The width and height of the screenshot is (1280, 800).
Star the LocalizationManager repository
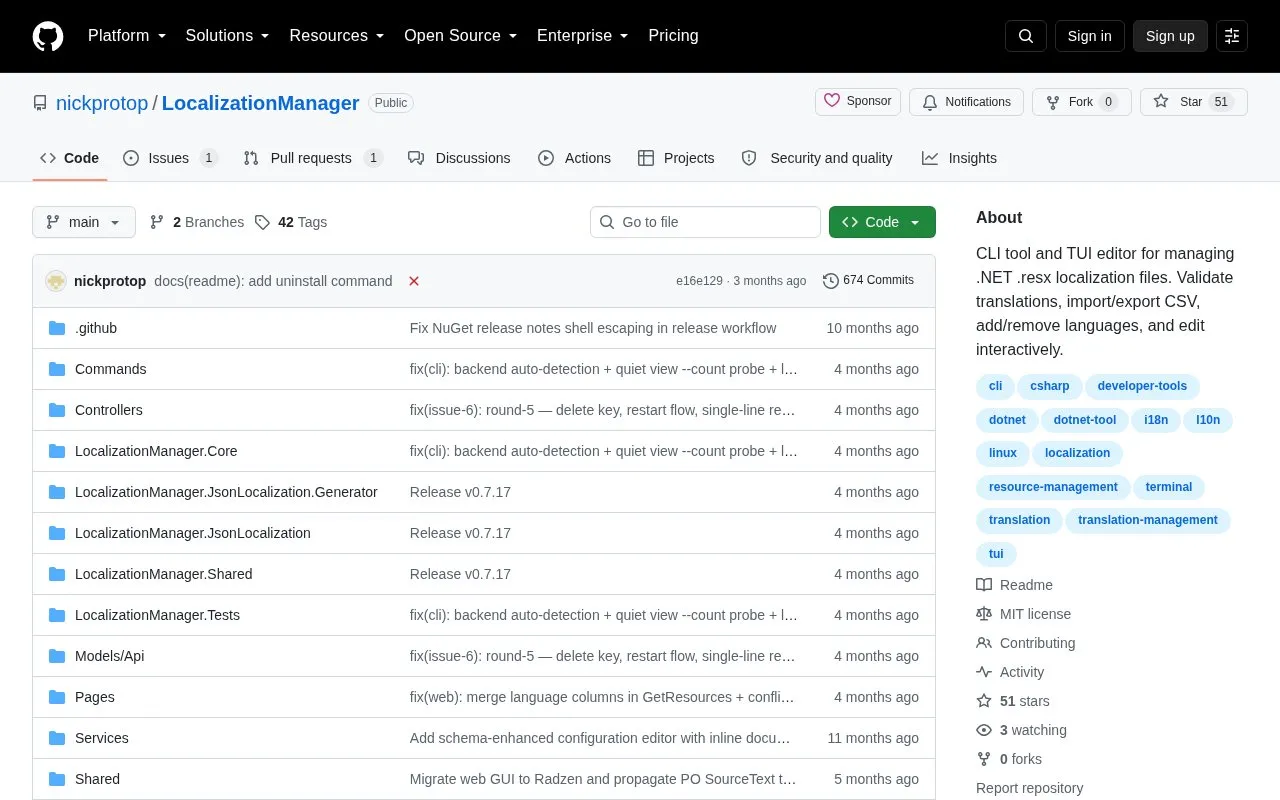[1194, 102]
